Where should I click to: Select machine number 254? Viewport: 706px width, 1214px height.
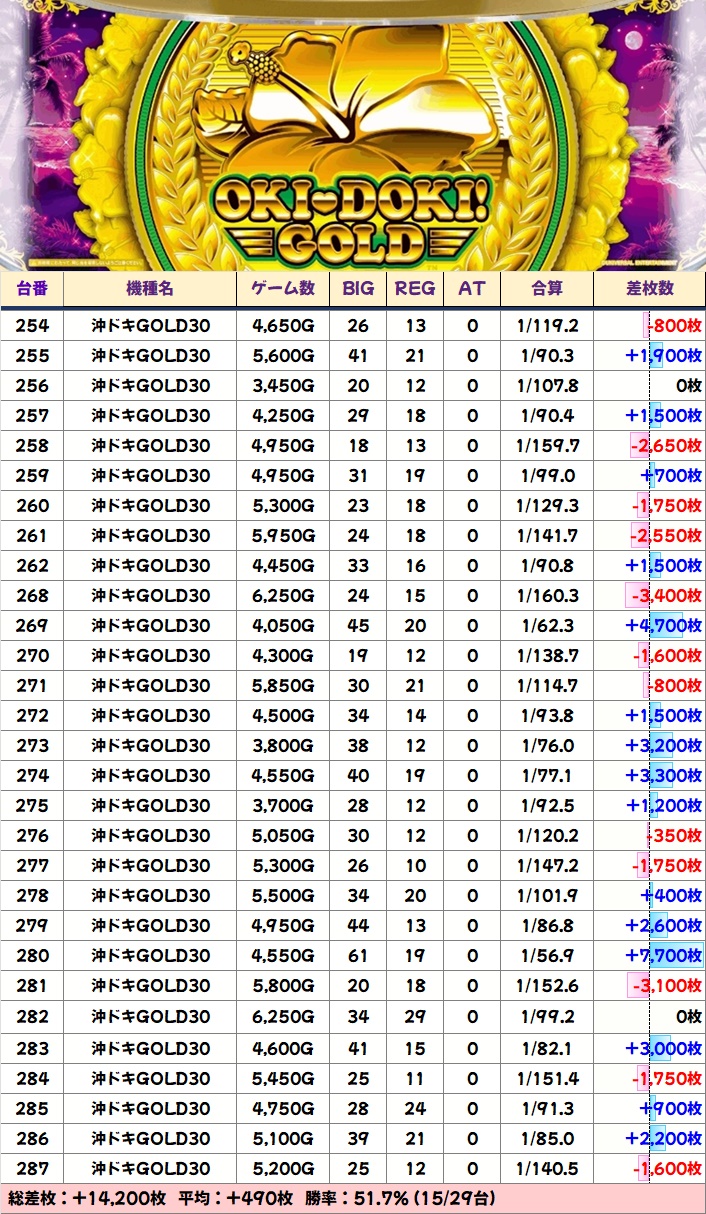click(32, 326)
